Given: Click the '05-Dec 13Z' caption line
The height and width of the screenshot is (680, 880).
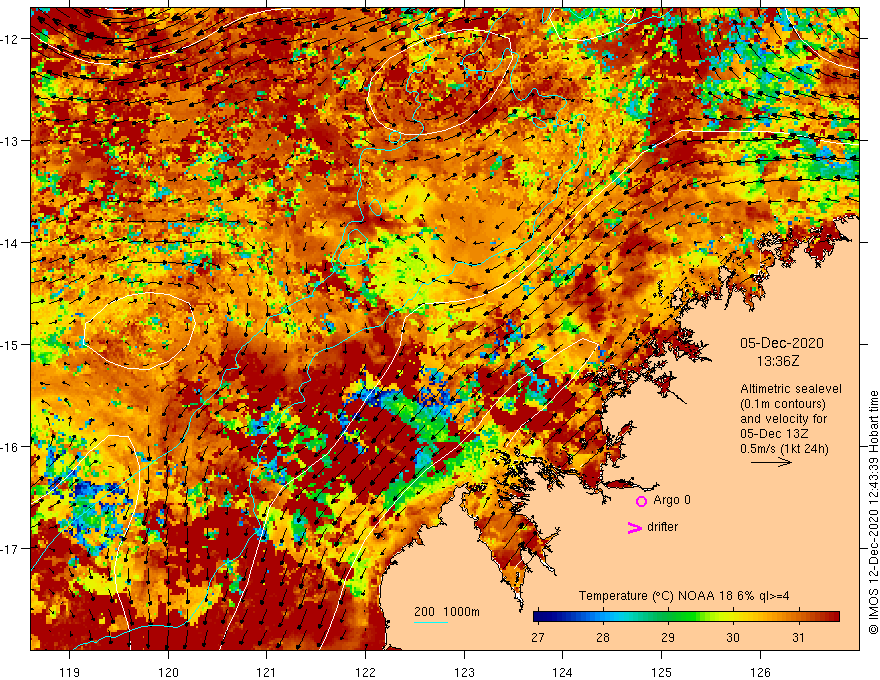Looking at the screenshot, I should click(x=774, y=434).
